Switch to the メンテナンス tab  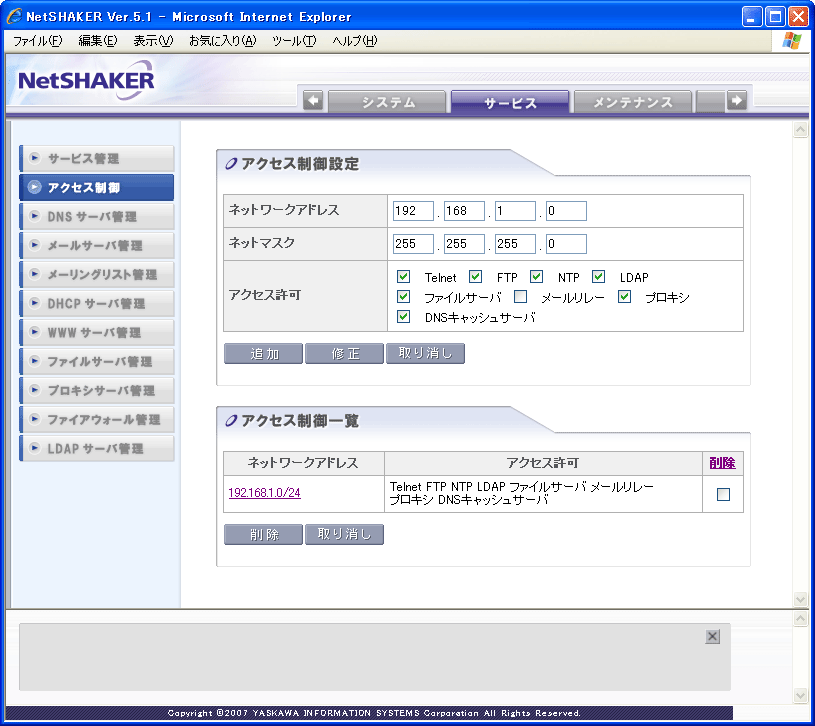(633, 102)
